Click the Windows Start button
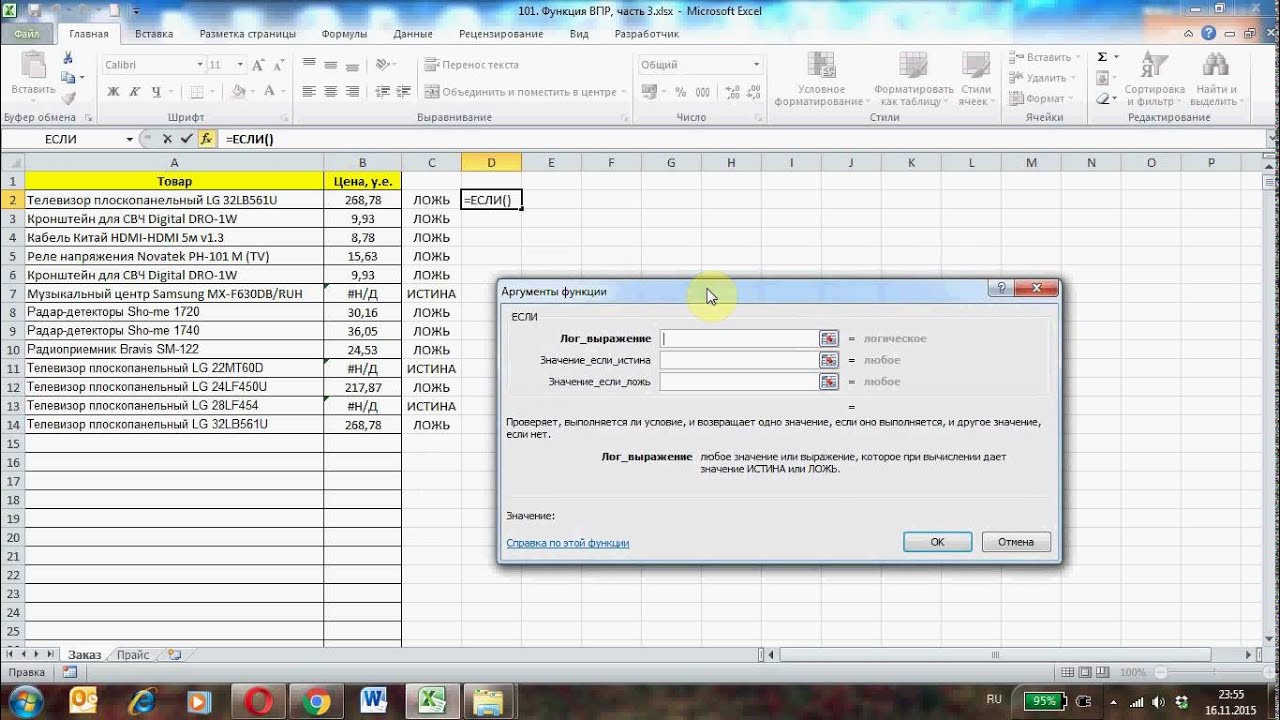Viewport: 1280px width, 720px height. click(x=25, y=700)
